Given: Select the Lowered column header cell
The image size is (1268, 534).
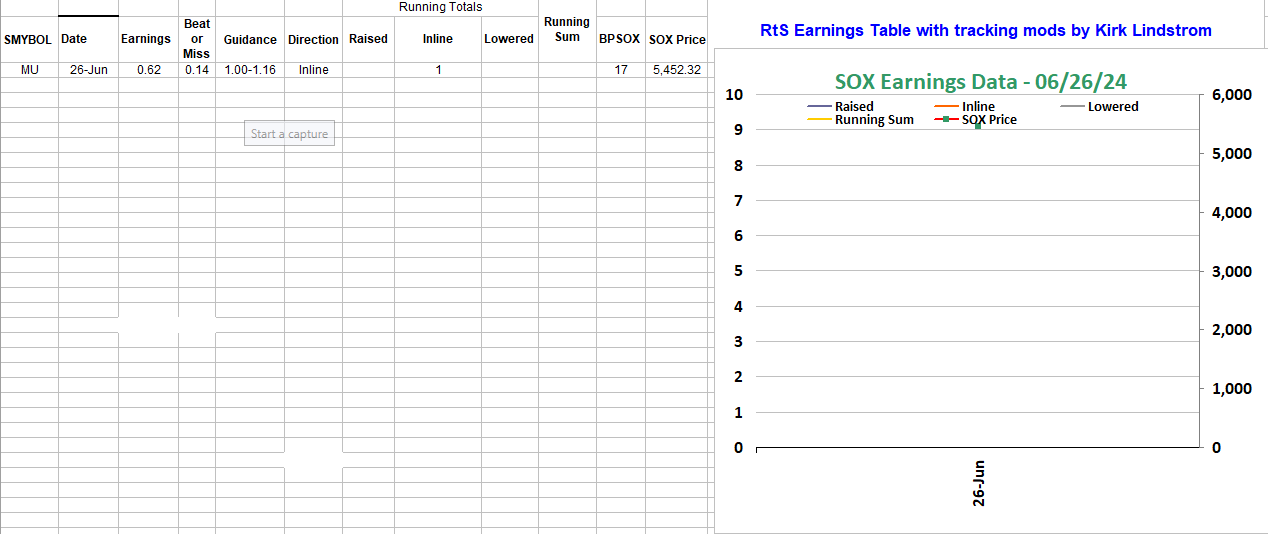Looking at the screenshot, I should [509, 40].
